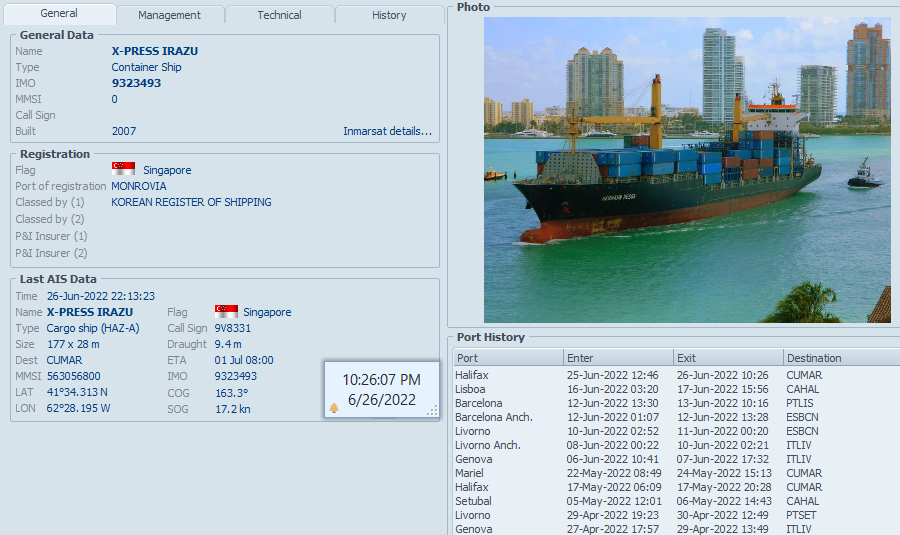Viewport: 900px width, 535px height.
Task: Select longitude 62°28.195 W
Action: click(x=78, y=408)
